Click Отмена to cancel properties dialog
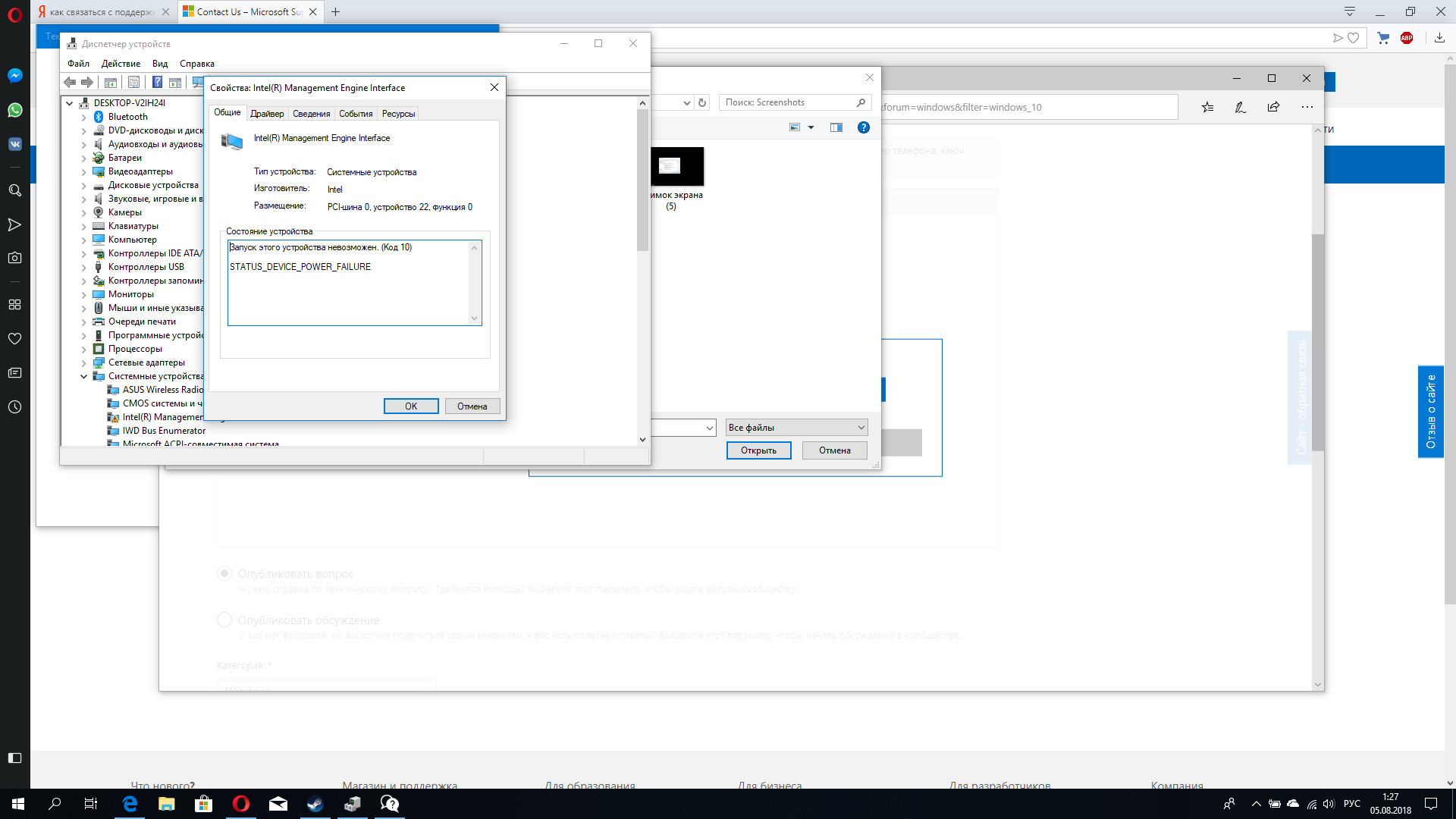This screenshot has height=819, width=1456. coord(471,405)
